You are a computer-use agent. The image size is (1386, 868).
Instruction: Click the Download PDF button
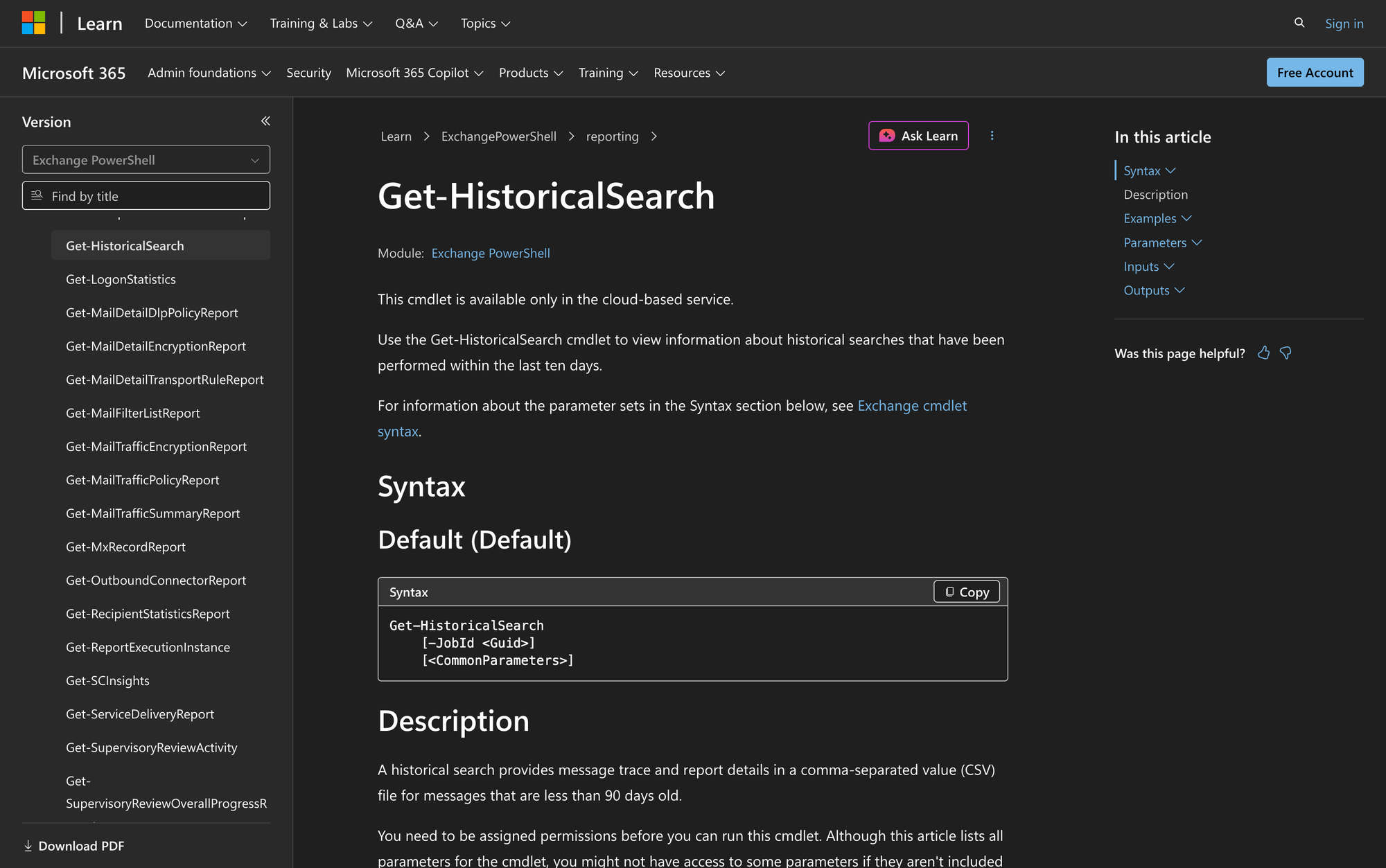(x=74, y=846)
